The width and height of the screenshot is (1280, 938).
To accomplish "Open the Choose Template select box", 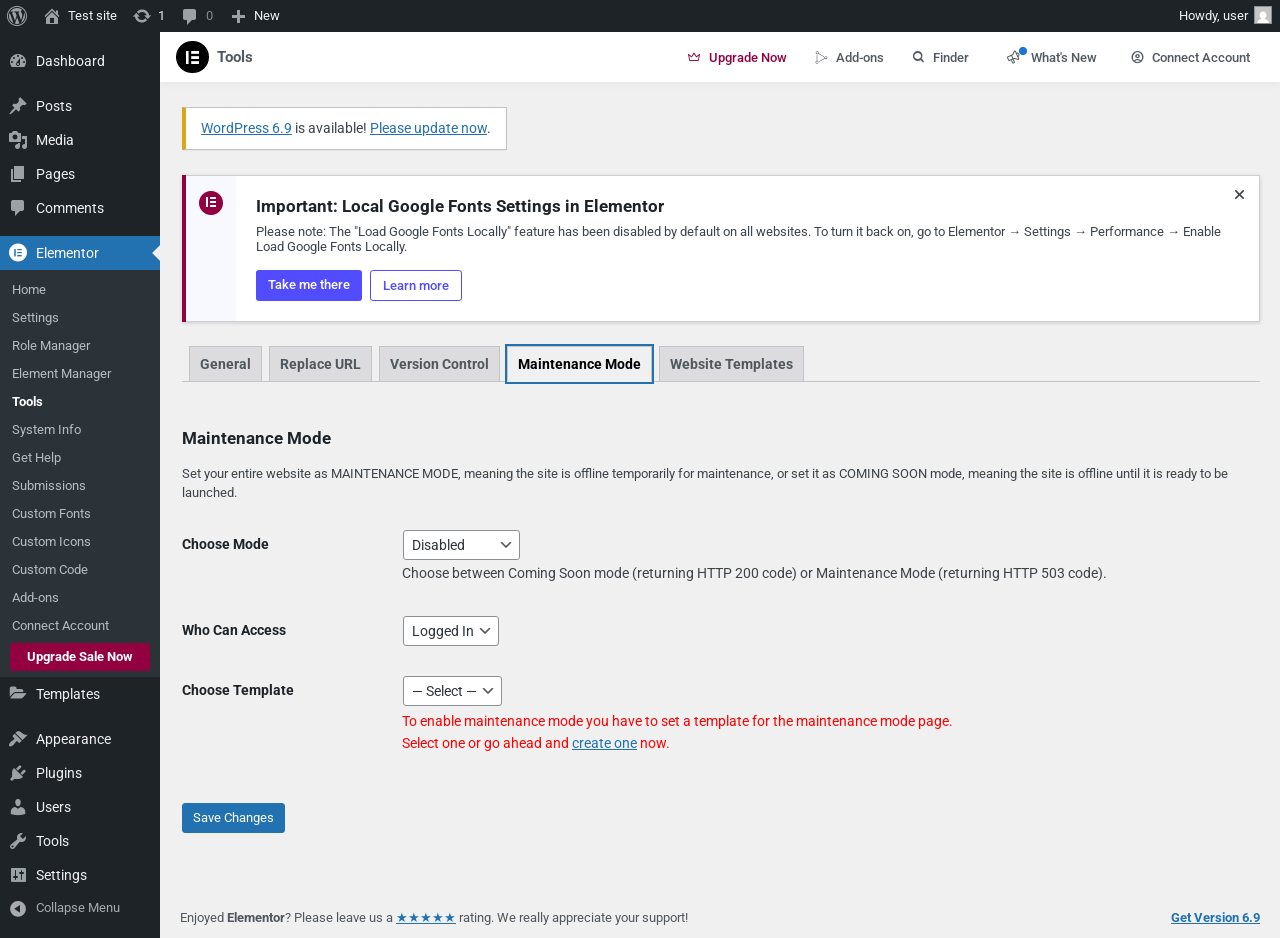I will pos(452,691).
